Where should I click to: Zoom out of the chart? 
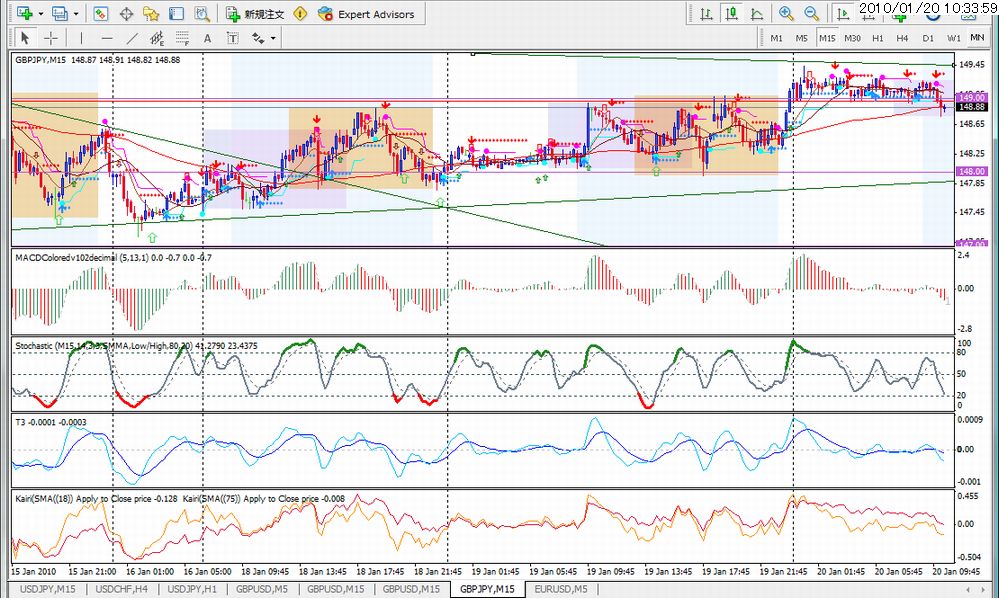click(x=812, y=13)
